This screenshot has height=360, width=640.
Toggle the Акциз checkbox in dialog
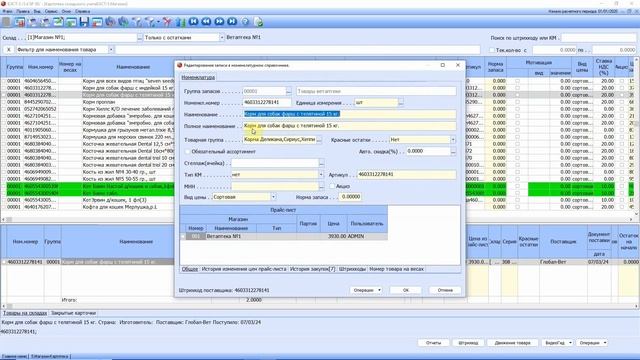pos(332,186)
